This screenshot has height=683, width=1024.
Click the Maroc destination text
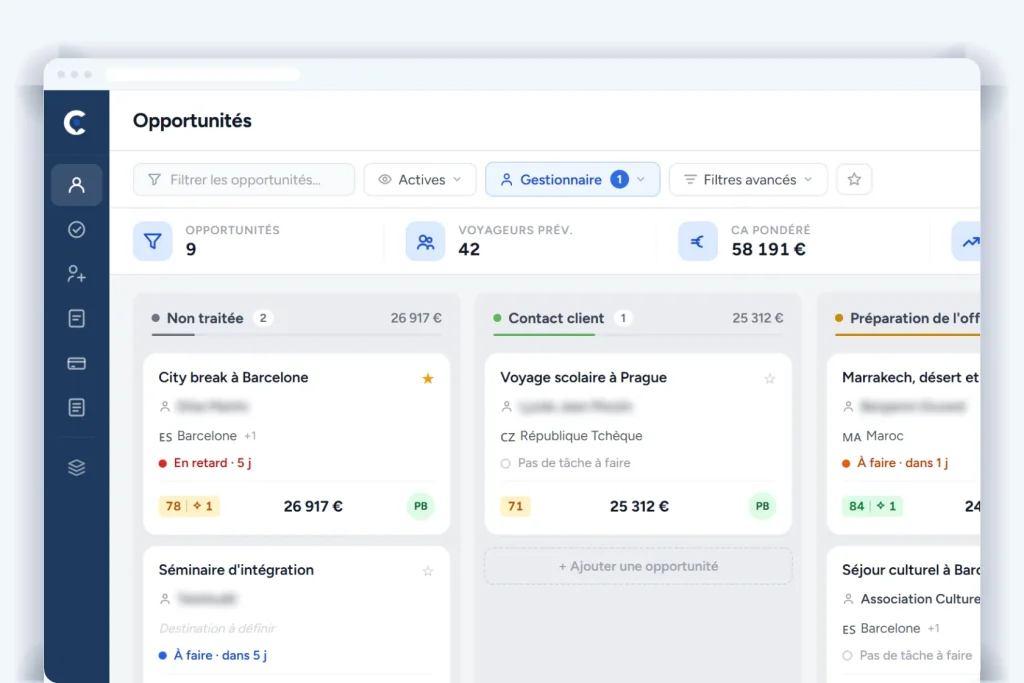884,436
